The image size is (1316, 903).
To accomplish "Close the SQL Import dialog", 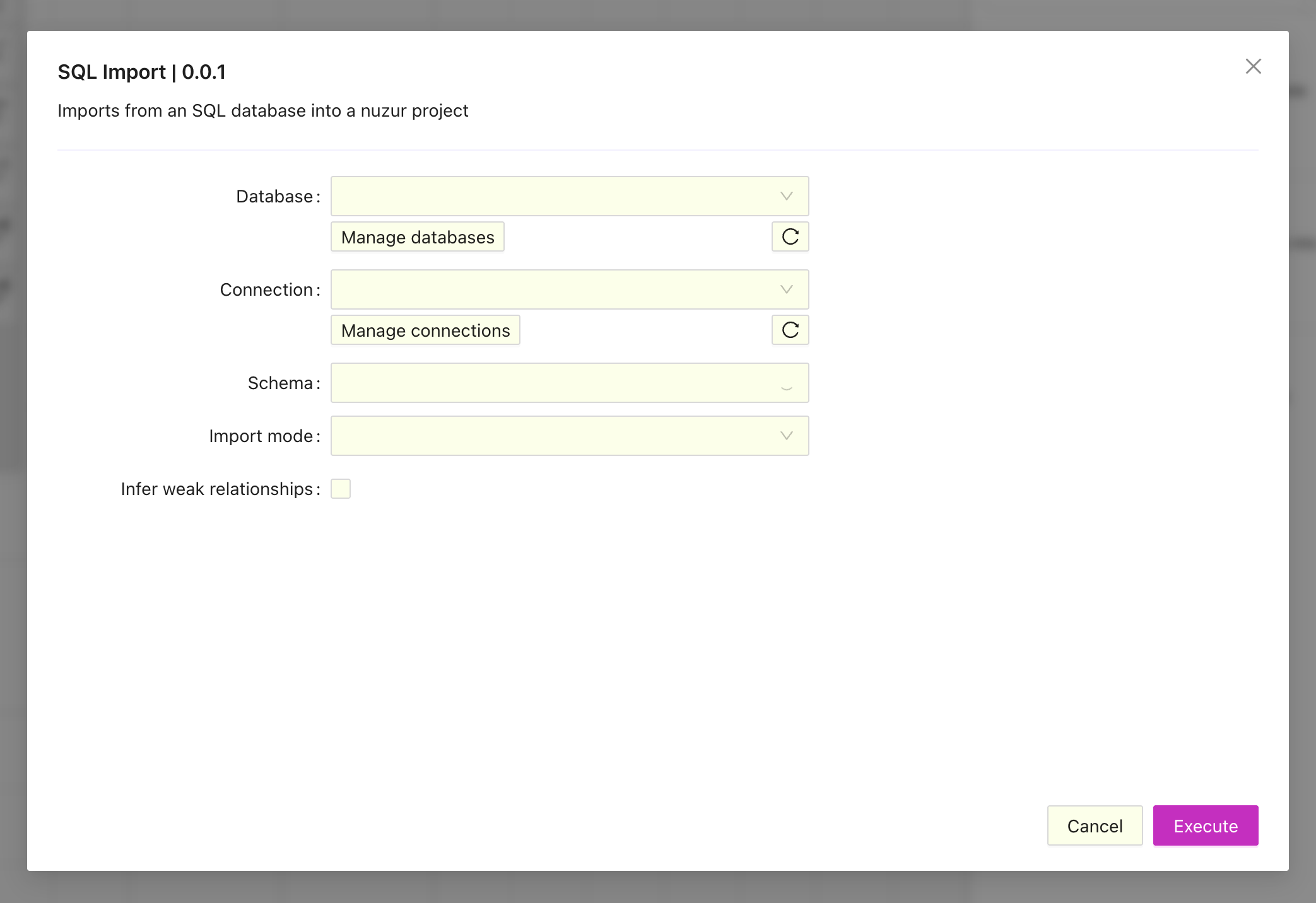I will click(1253, 66).
